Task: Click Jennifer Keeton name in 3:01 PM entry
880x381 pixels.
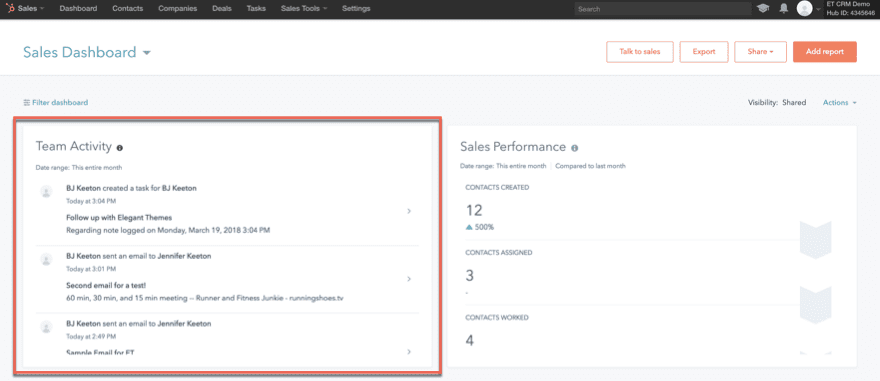Action: pos(184,256)
